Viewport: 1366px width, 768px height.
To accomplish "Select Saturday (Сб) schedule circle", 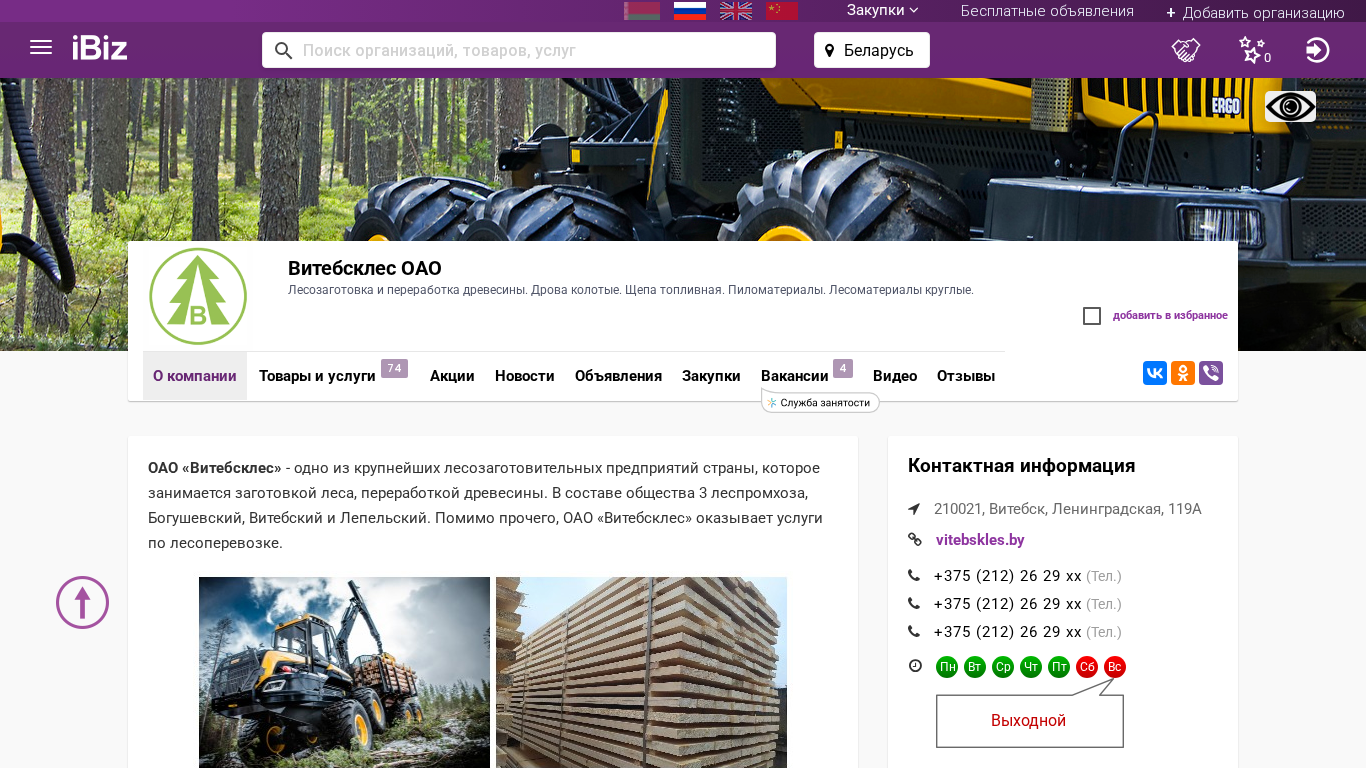I will pyautogui.click(x=1087, y=667).
